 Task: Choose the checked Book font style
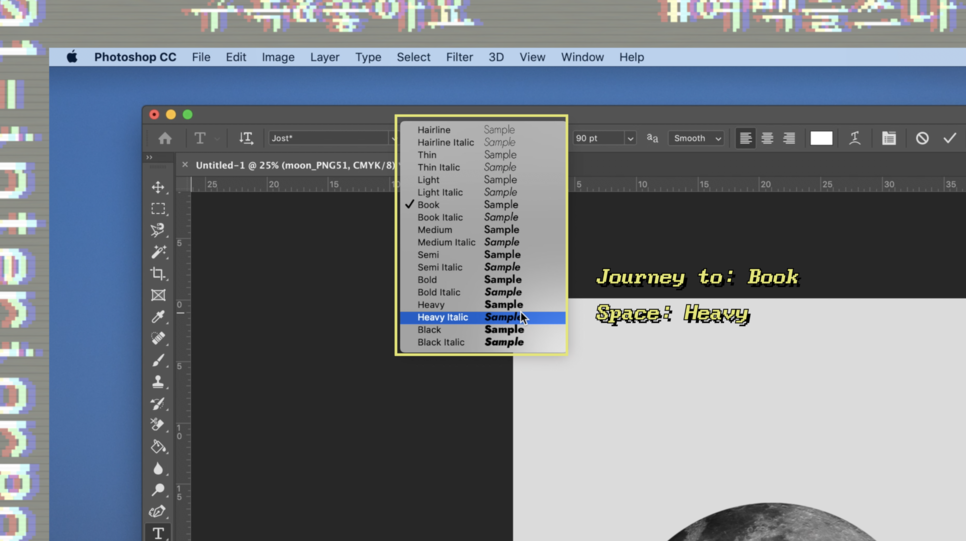pyautogui.click(x=482, y=205)
